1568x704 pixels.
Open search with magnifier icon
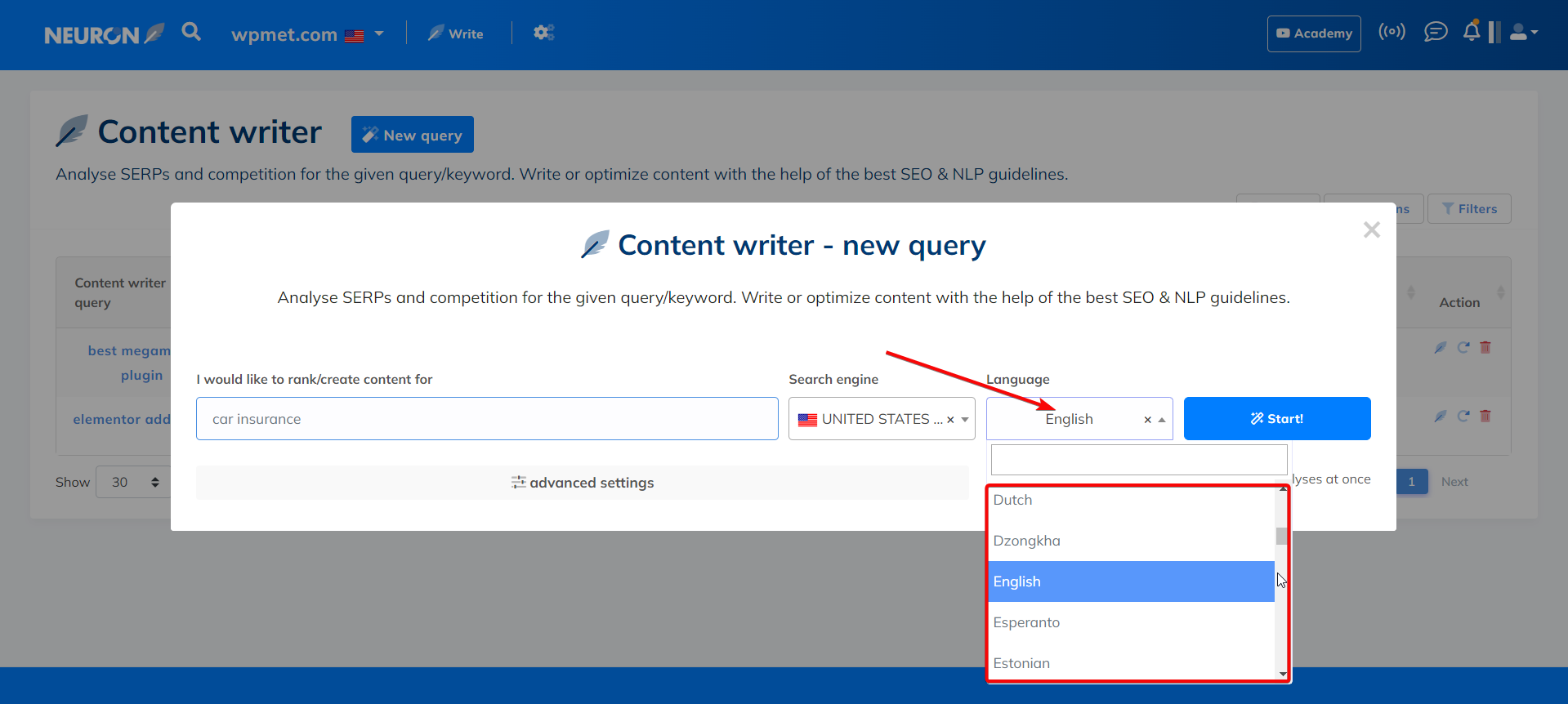(191, 32)
